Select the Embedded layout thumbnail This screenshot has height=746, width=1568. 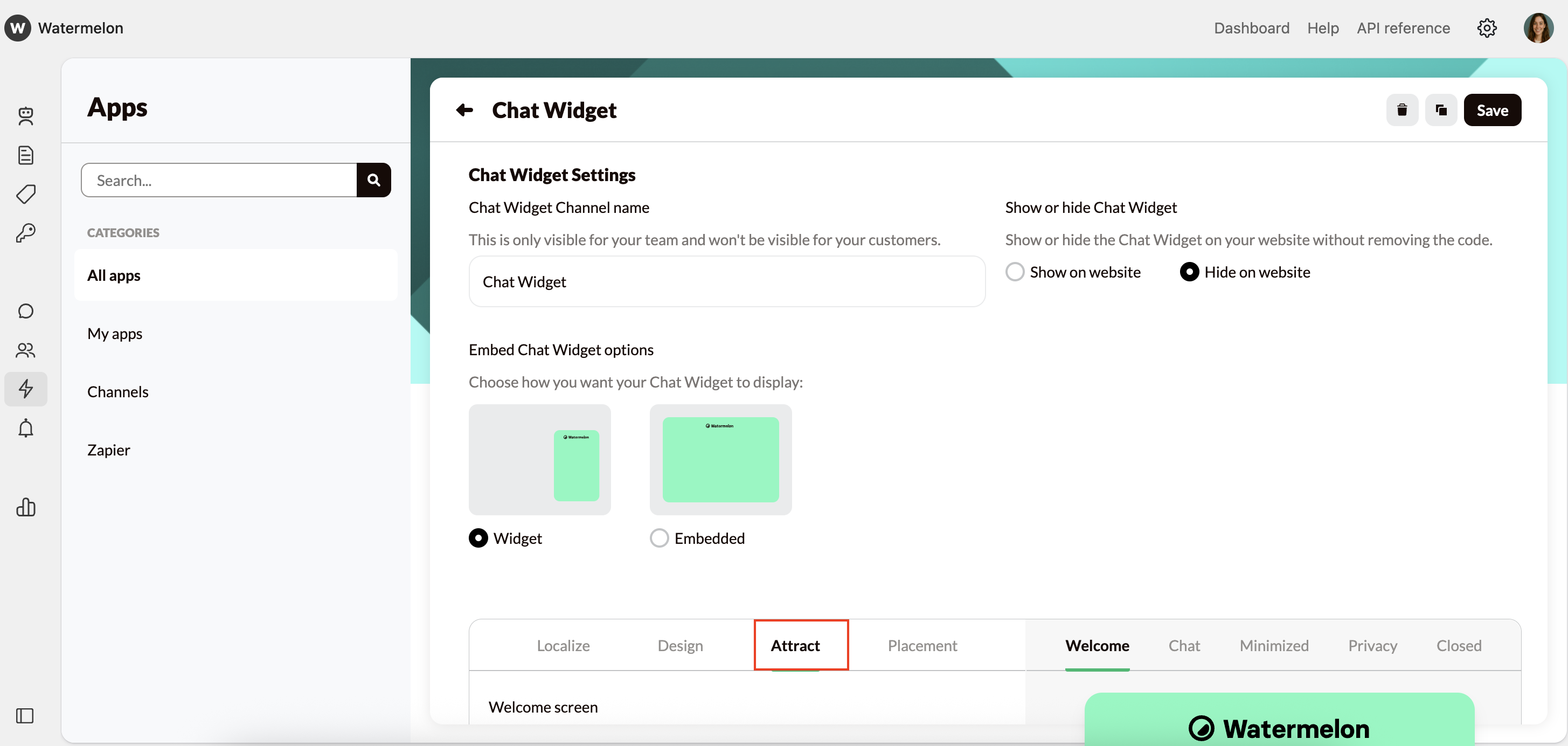click(x=720, y=459)
